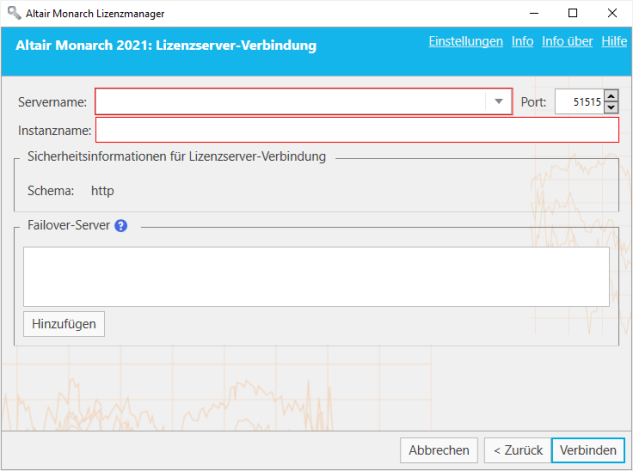This screenshot has width=633, height=471.
Task: Click the Failover-Server group label
Action: [x=69, y=225]
